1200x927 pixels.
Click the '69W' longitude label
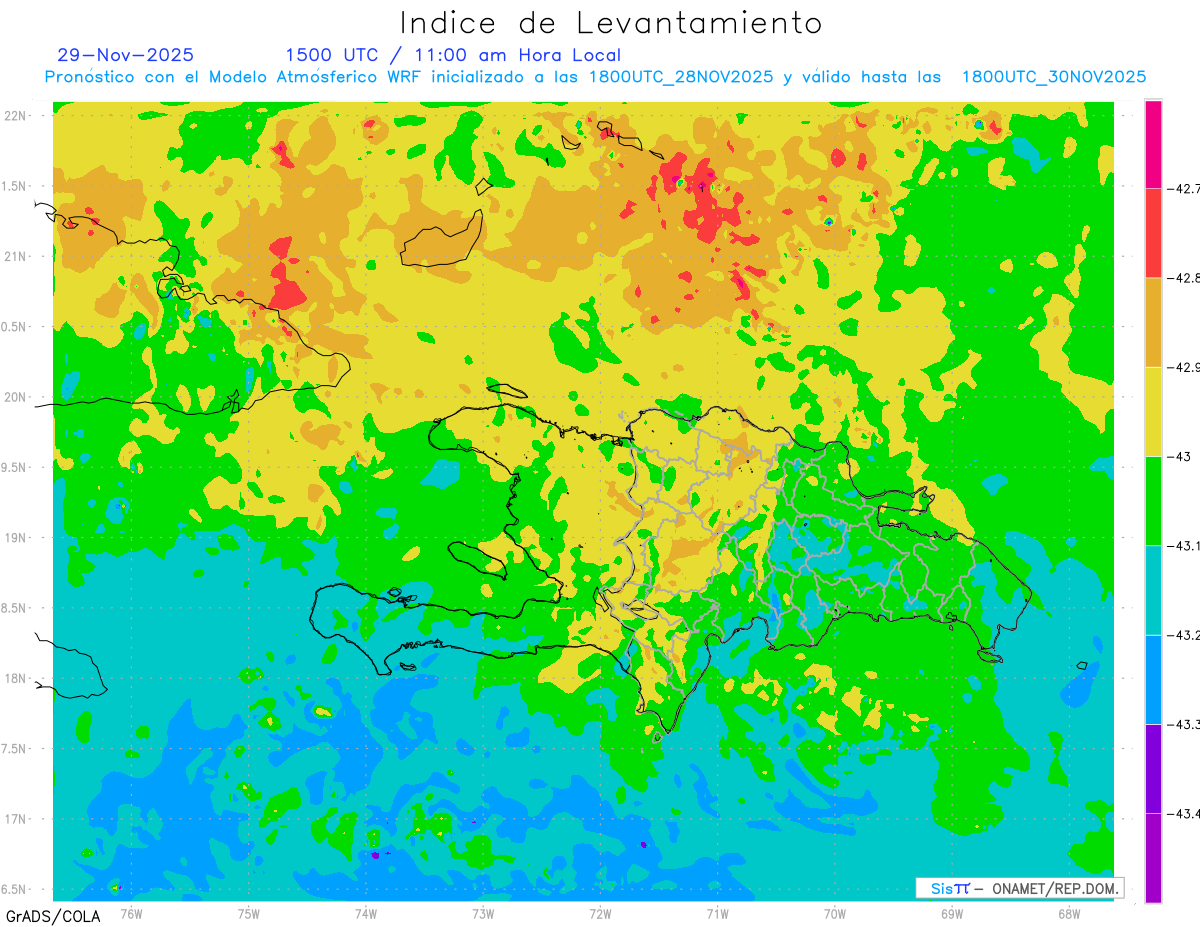pos(952,914)
